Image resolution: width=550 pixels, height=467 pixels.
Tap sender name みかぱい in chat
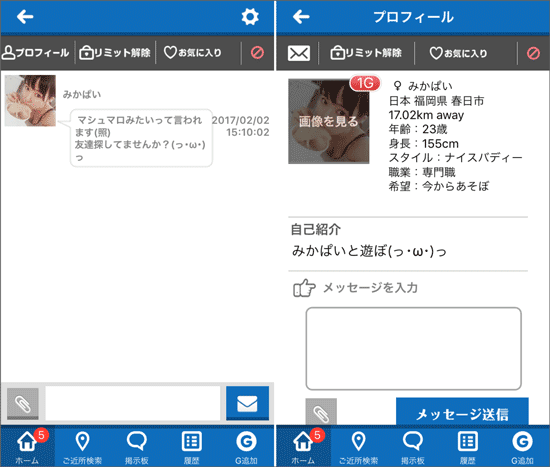click(x=82, y=94)
